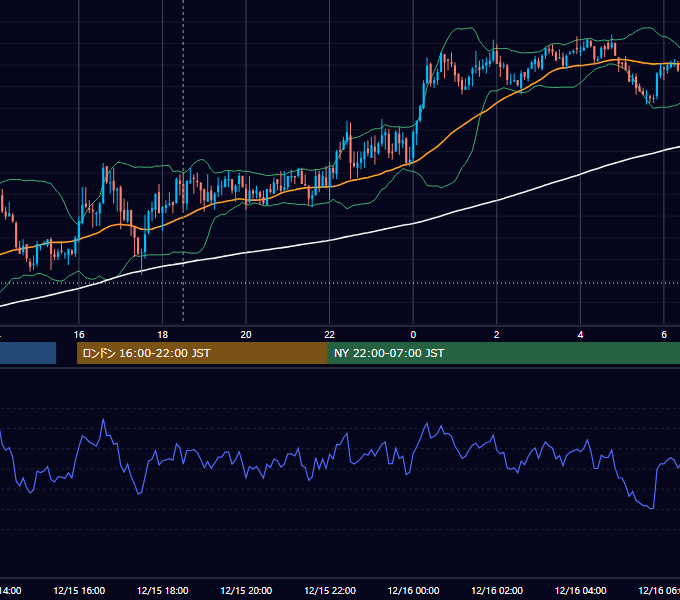Viewport: 680px width, 600px height.
Task: Click the horizontal dotted price level line
Action: click(x=340, y=283)
